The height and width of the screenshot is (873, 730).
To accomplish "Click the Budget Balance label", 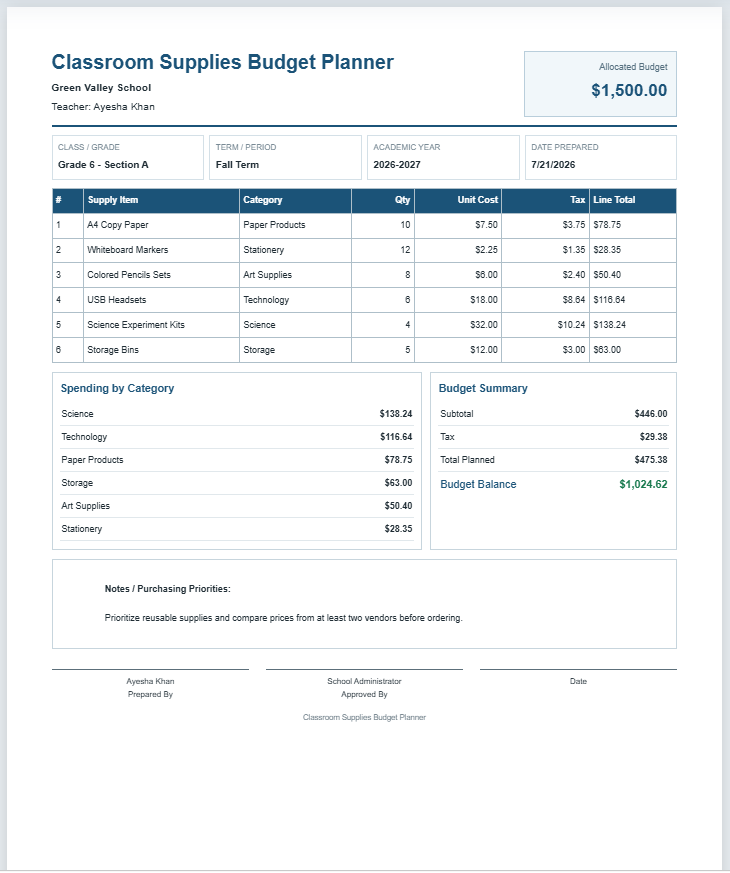I will tap(478, 485).
